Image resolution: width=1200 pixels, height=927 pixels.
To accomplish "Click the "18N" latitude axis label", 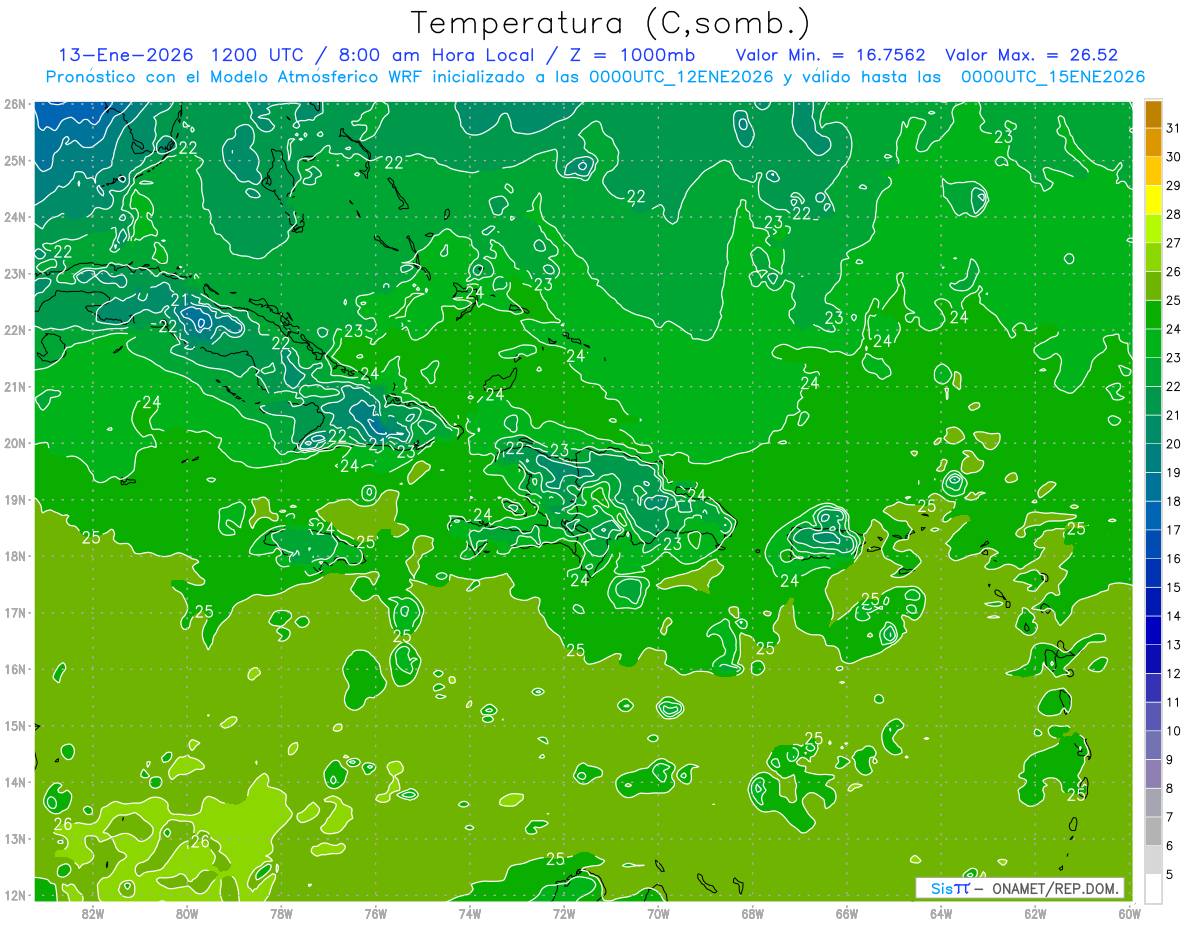I will pos(14,556).
